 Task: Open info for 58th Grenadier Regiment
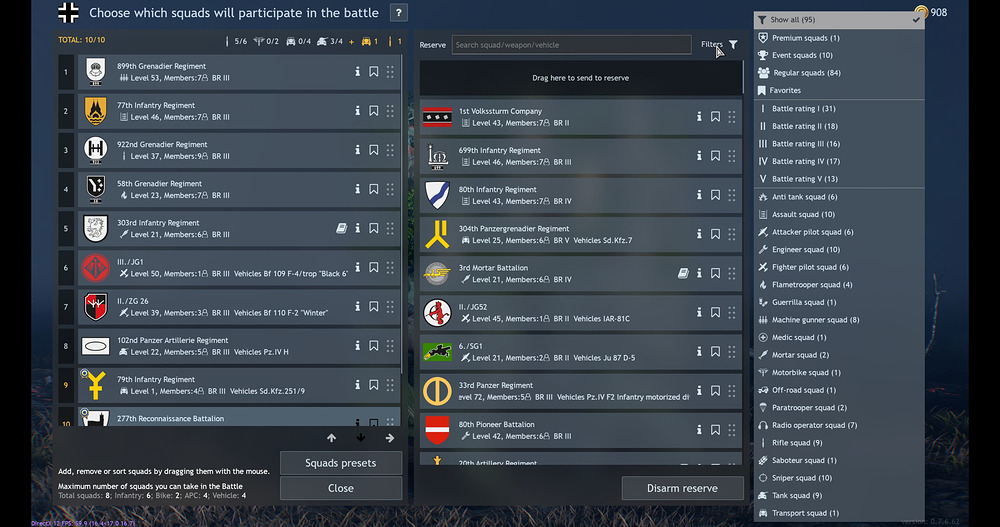click(x=357, y=189)
